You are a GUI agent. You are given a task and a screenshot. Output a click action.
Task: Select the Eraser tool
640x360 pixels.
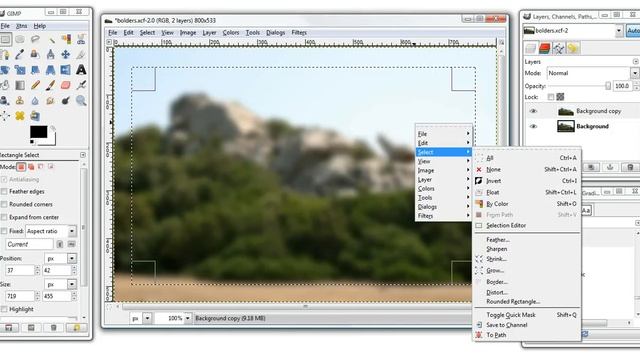click(x=66, y=85)
